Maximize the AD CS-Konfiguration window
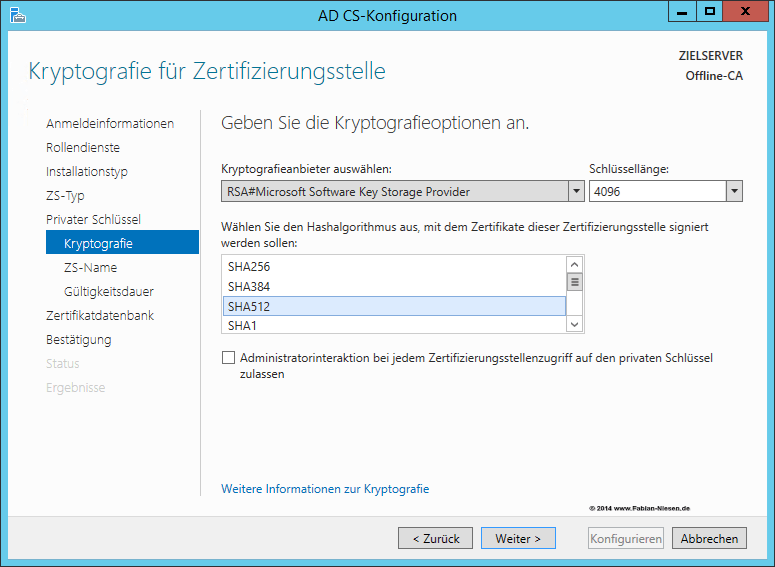Image resolution: width=775 pixels, height=567 pixels. click(710, 11)
